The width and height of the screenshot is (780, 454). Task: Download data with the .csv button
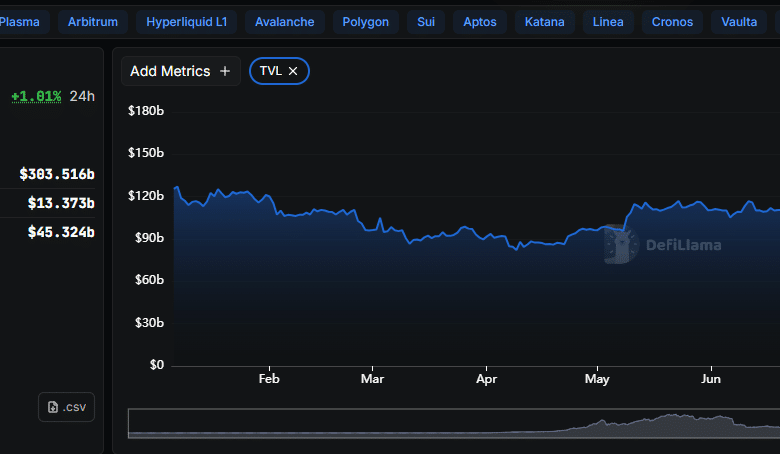point(66,407)
